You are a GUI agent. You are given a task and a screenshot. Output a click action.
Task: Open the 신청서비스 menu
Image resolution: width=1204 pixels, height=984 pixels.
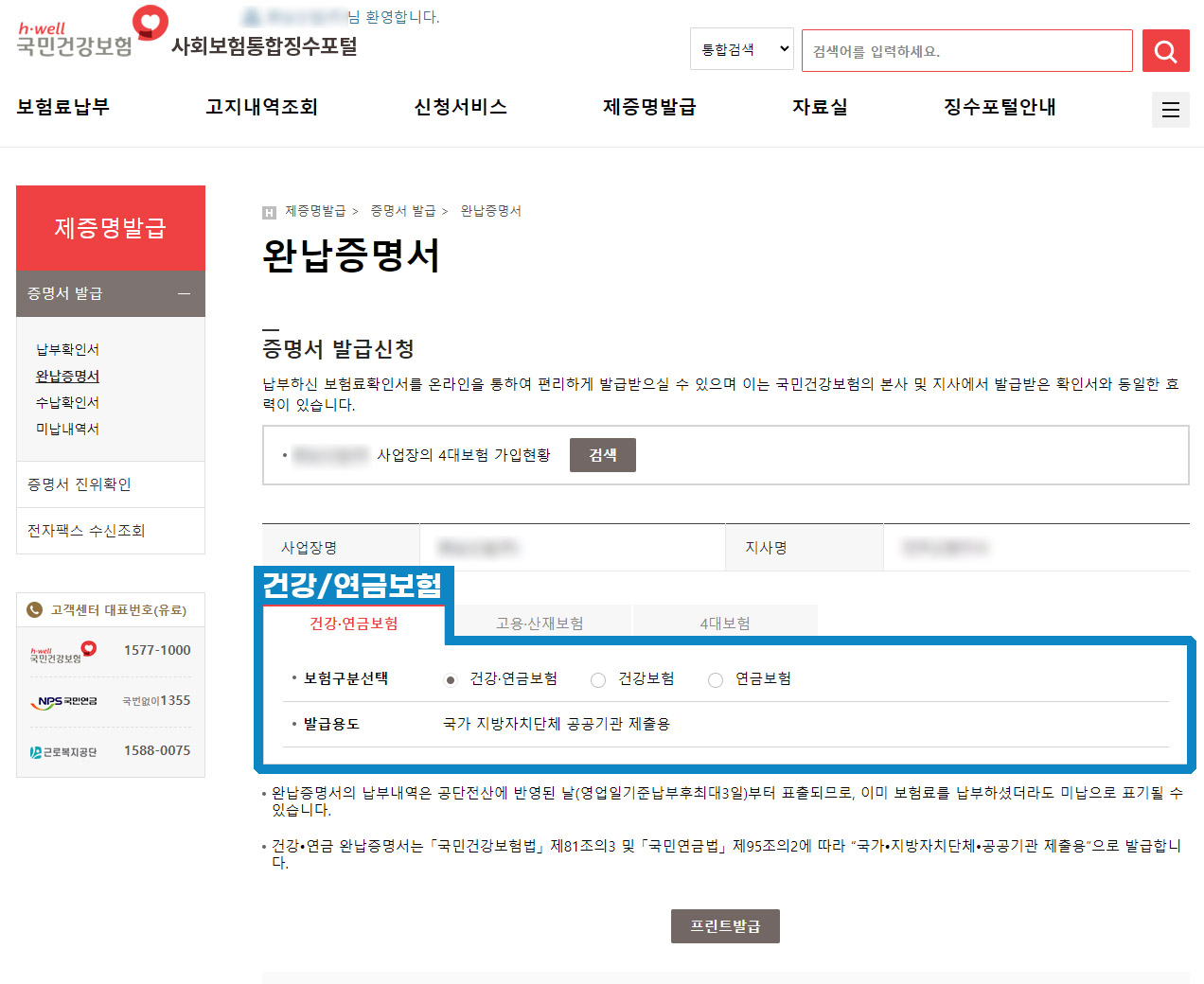tap(461, 107)
